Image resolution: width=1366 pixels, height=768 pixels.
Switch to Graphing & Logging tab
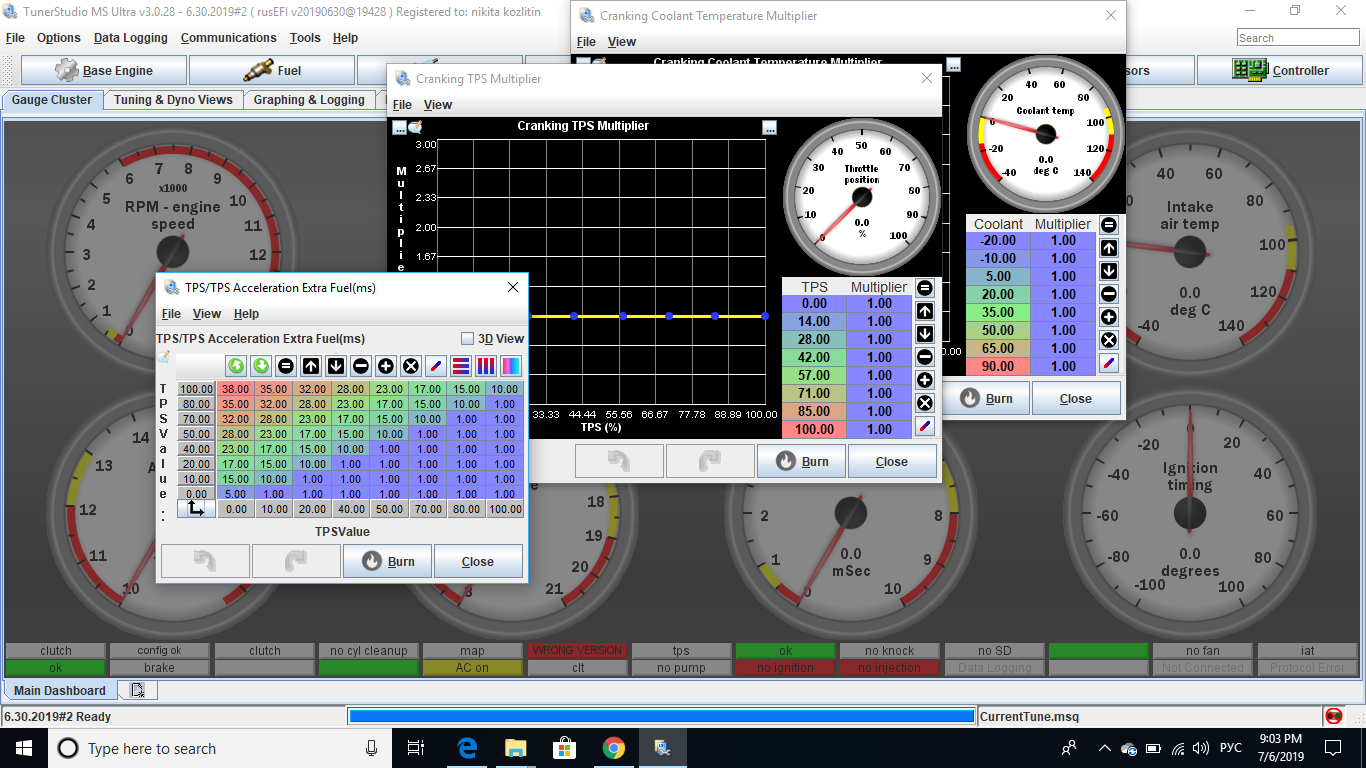[309, 100]
